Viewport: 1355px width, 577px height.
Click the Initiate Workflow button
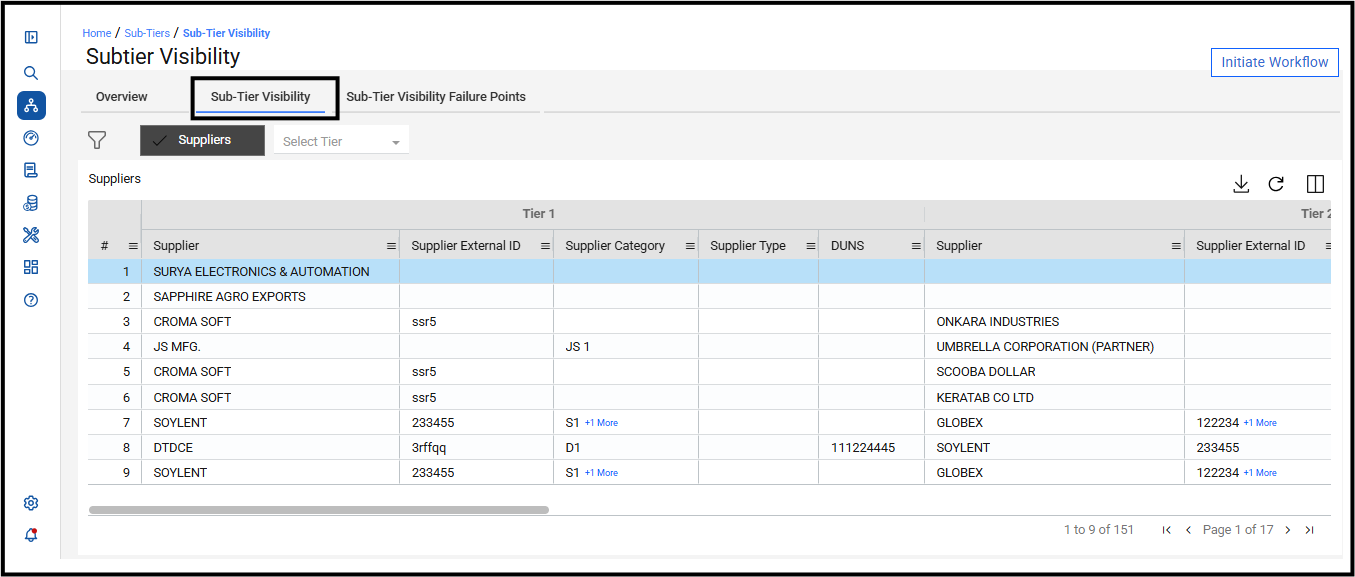click(1275, 62)
